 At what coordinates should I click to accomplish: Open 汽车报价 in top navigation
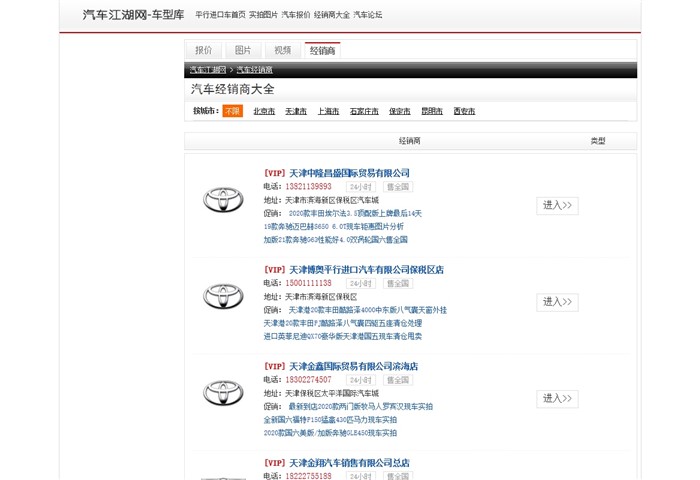coord(296,15)
